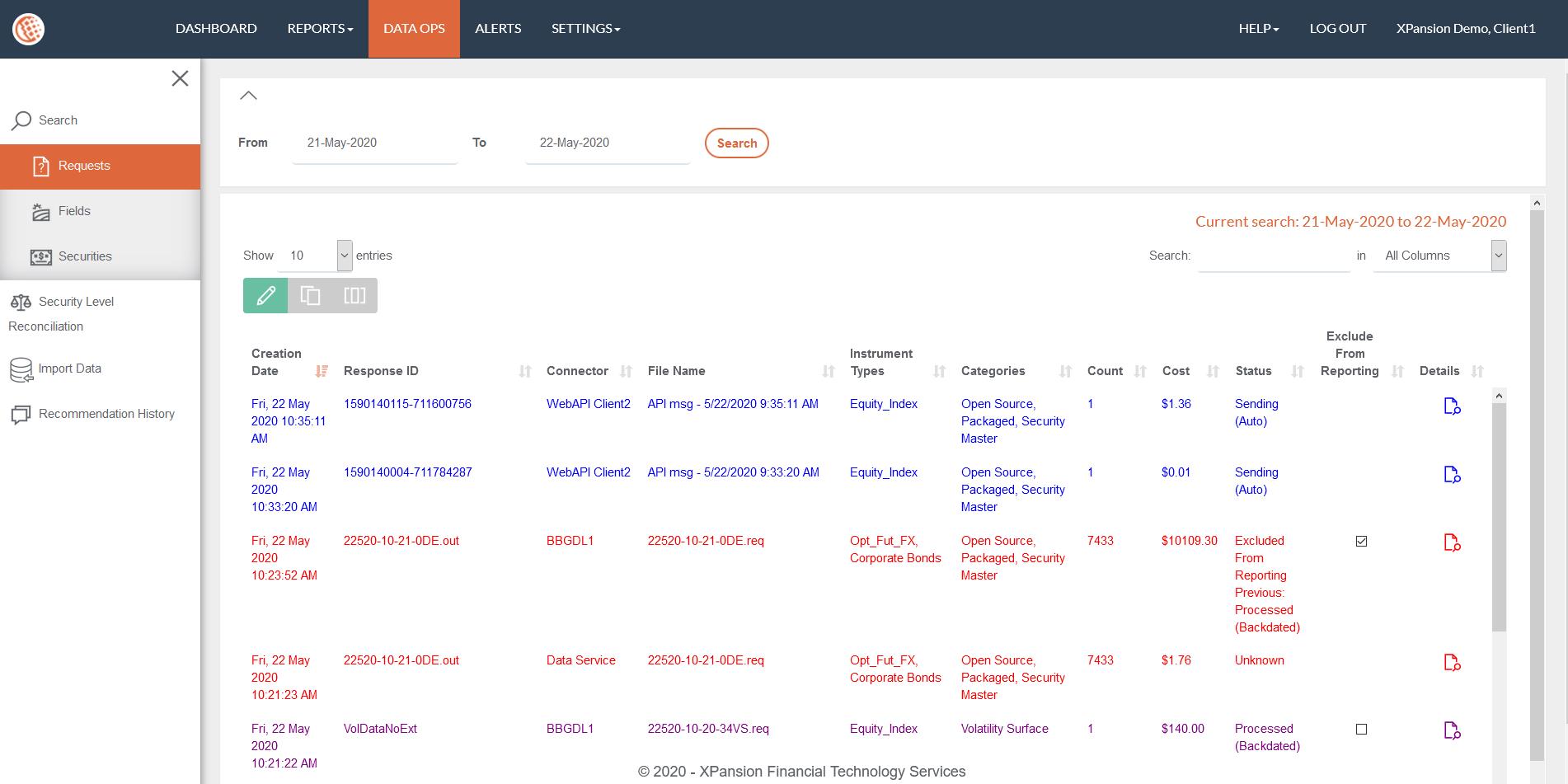
Task: Open the Reports menu
Action: coord(320,29)
